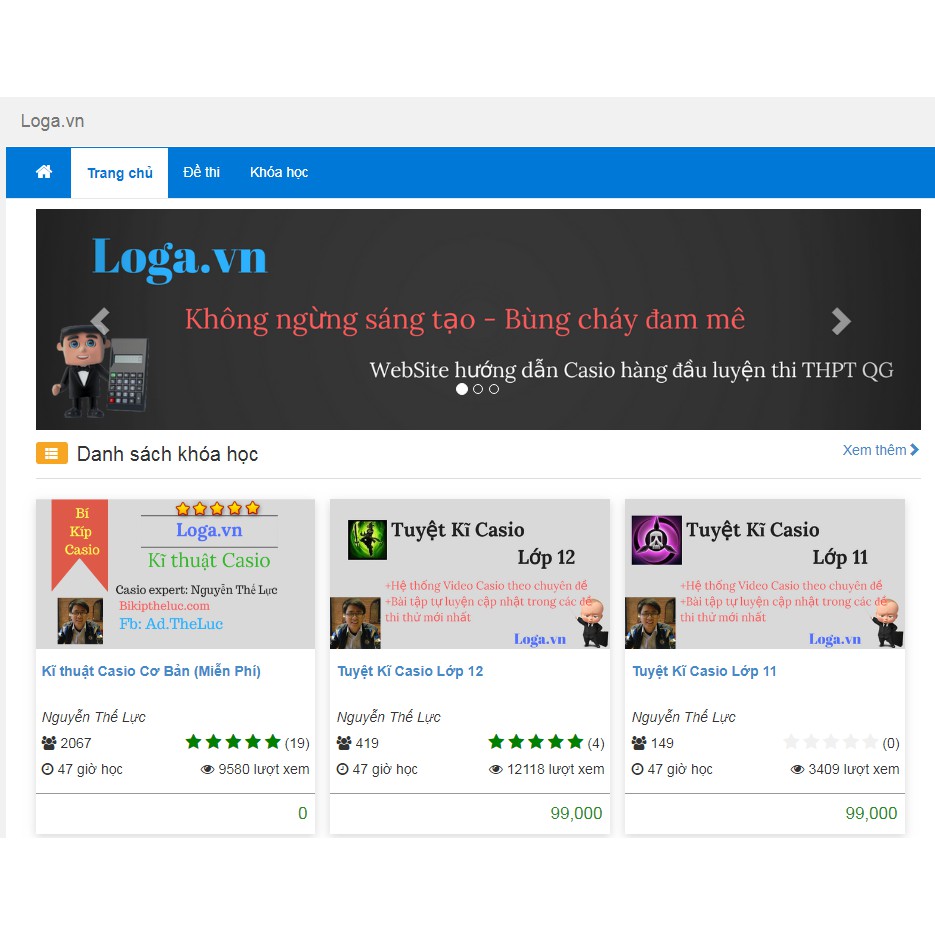Open the Tuyệt Kĩ Casio Lớp 11 title link

705,671
